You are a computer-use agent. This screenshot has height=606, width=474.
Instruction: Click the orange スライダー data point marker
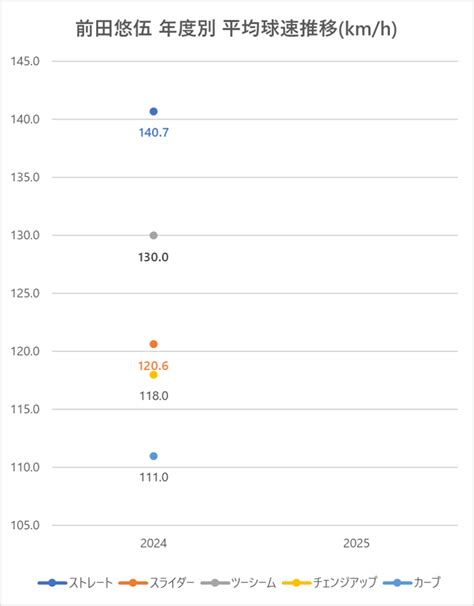153,344
